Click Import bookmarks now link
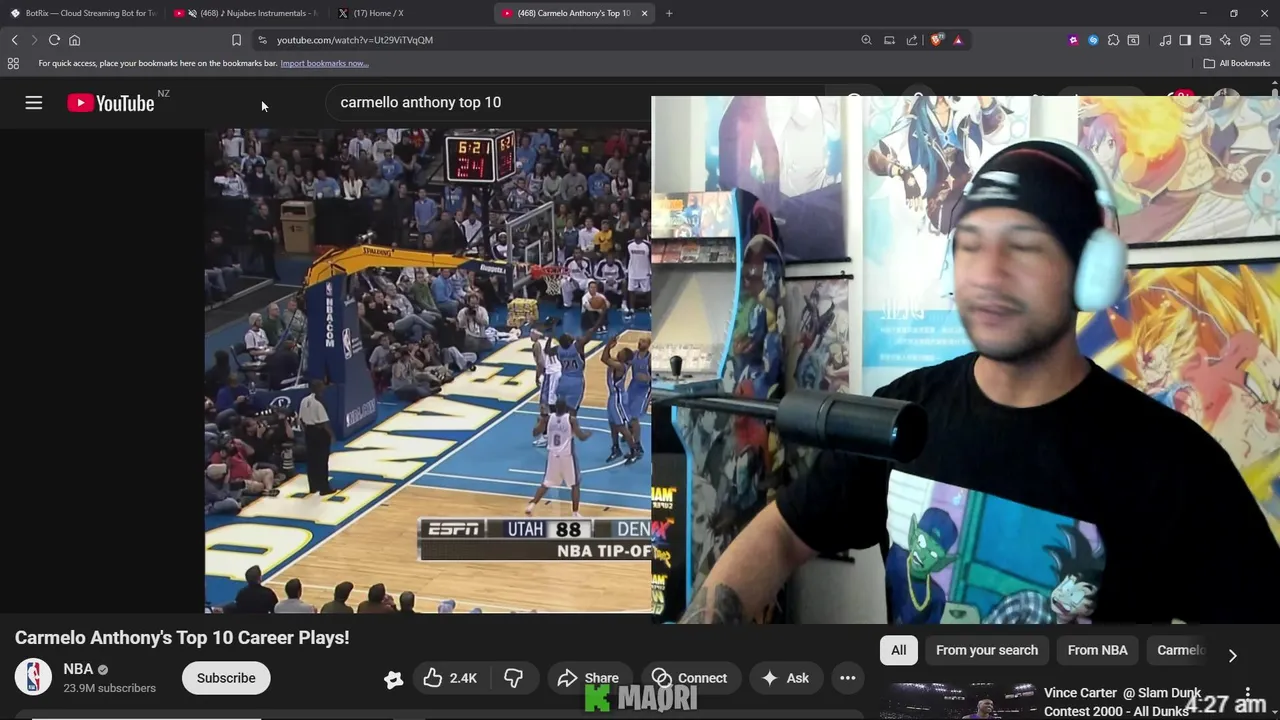 324,63
